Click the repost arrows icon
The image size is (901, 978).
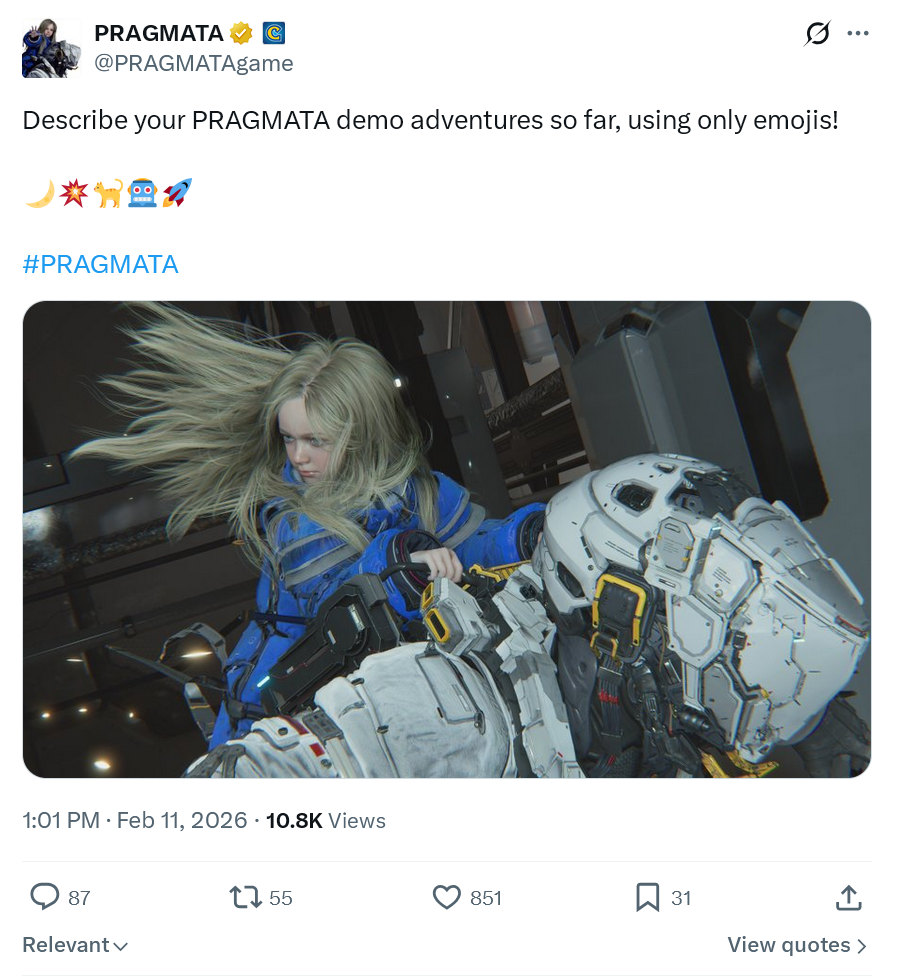click(x=245, y=898)
